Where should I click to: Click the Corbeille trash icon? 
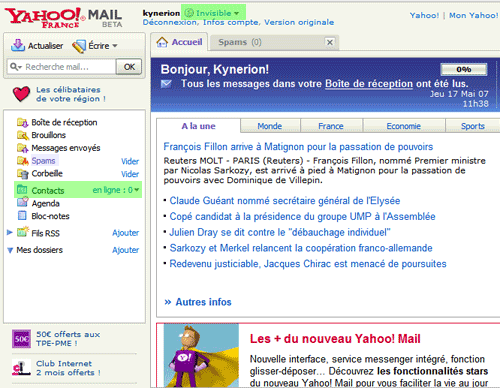(22, 173)
